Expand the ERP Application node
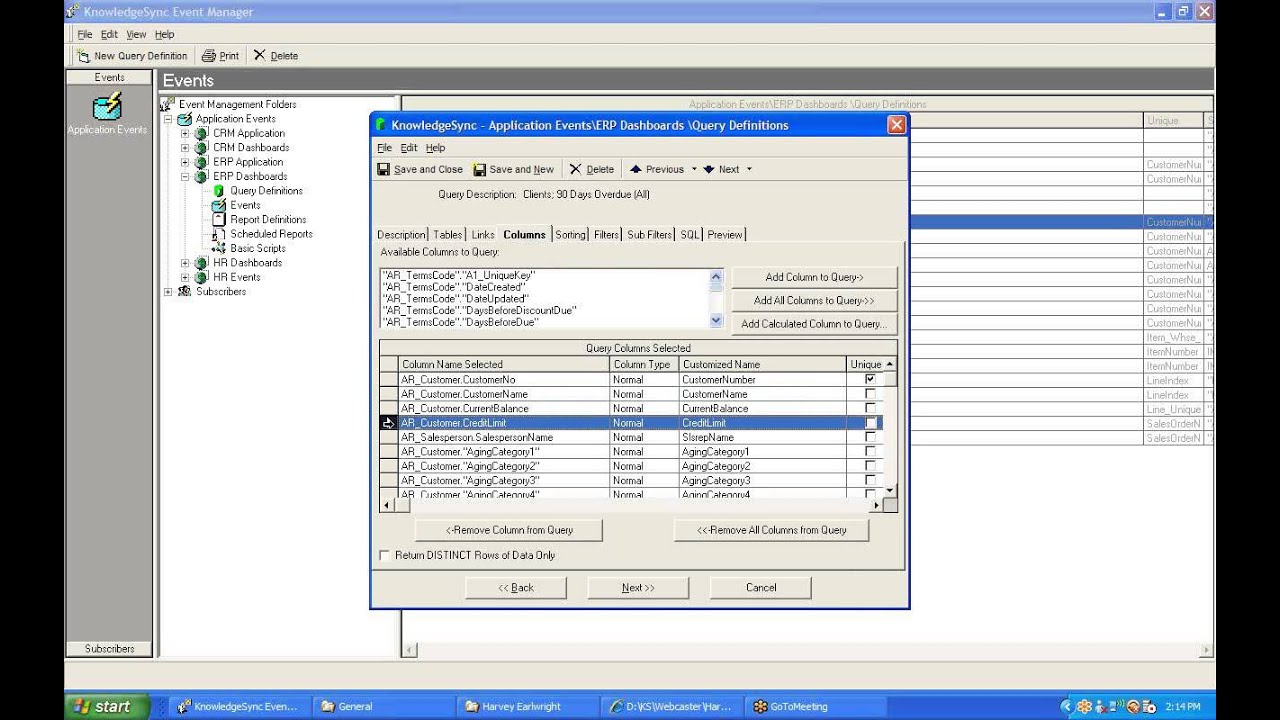Viewport: 1280px width, 720px height. 185,162
